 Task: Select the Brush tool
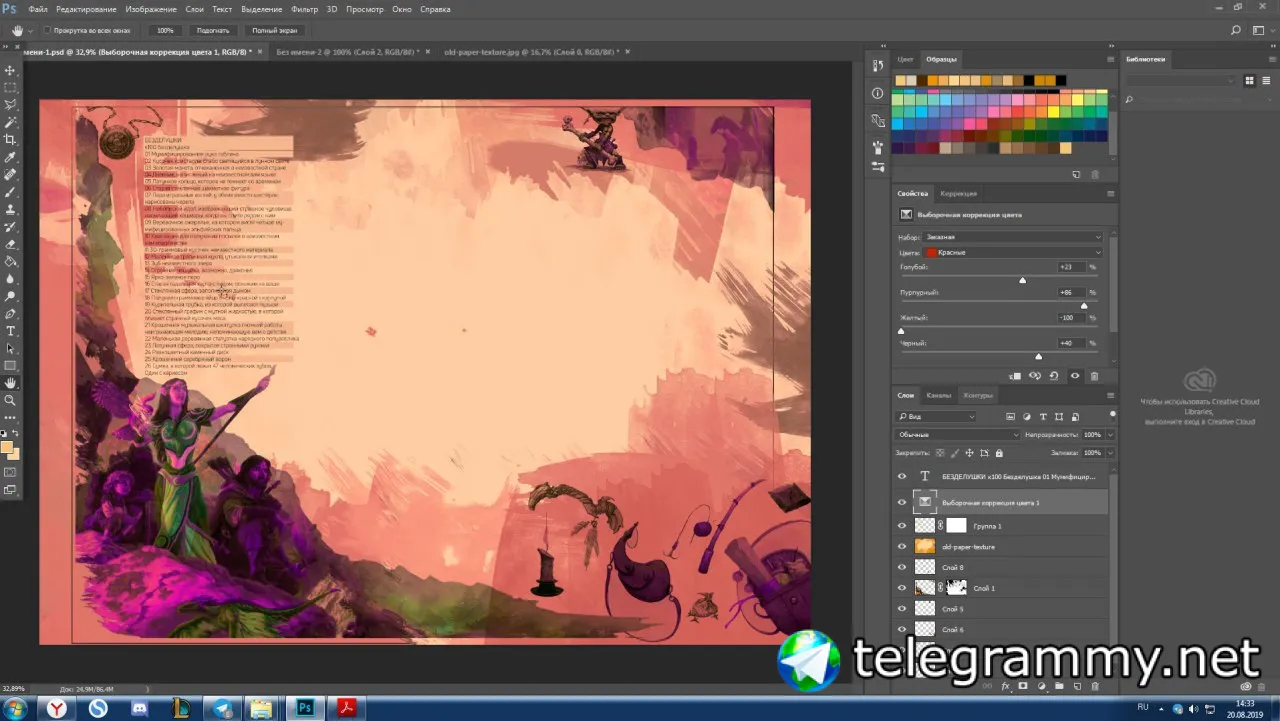point(11,192)
